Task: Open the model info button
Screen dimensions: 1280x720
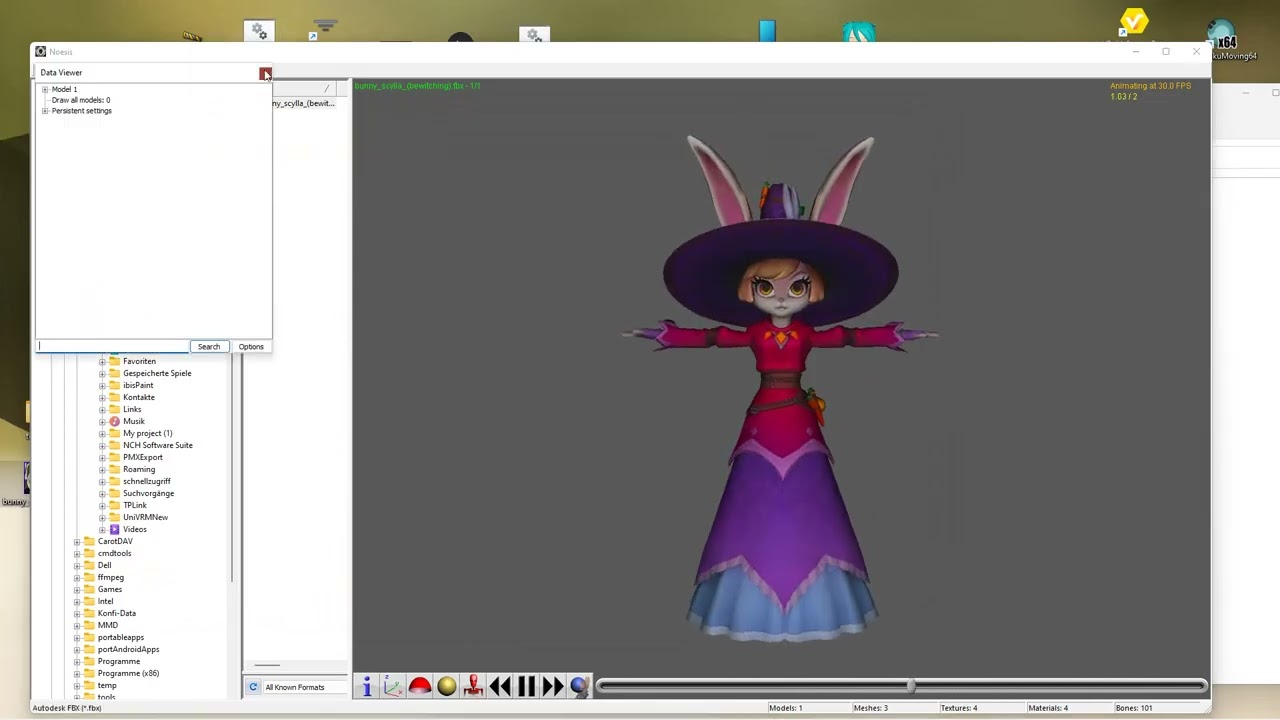Action: click(x=367, y=686)
